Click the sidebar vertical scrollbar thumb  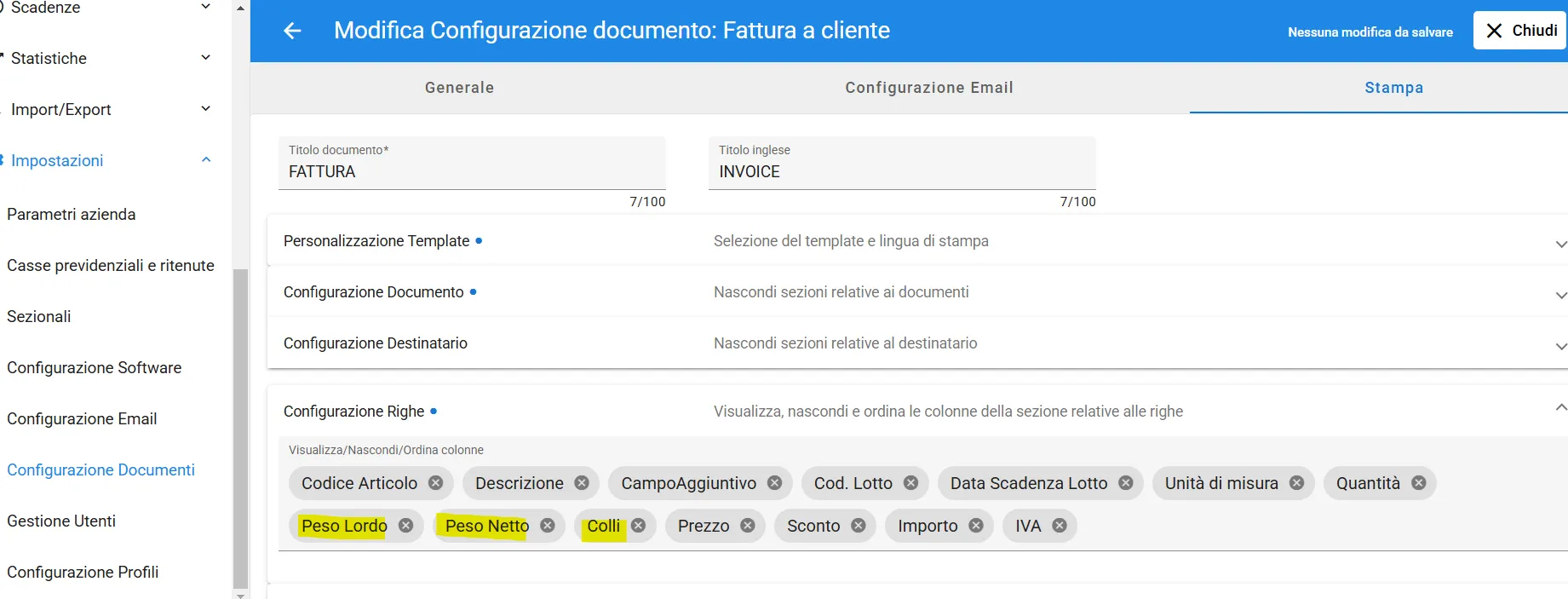point(240,429)
